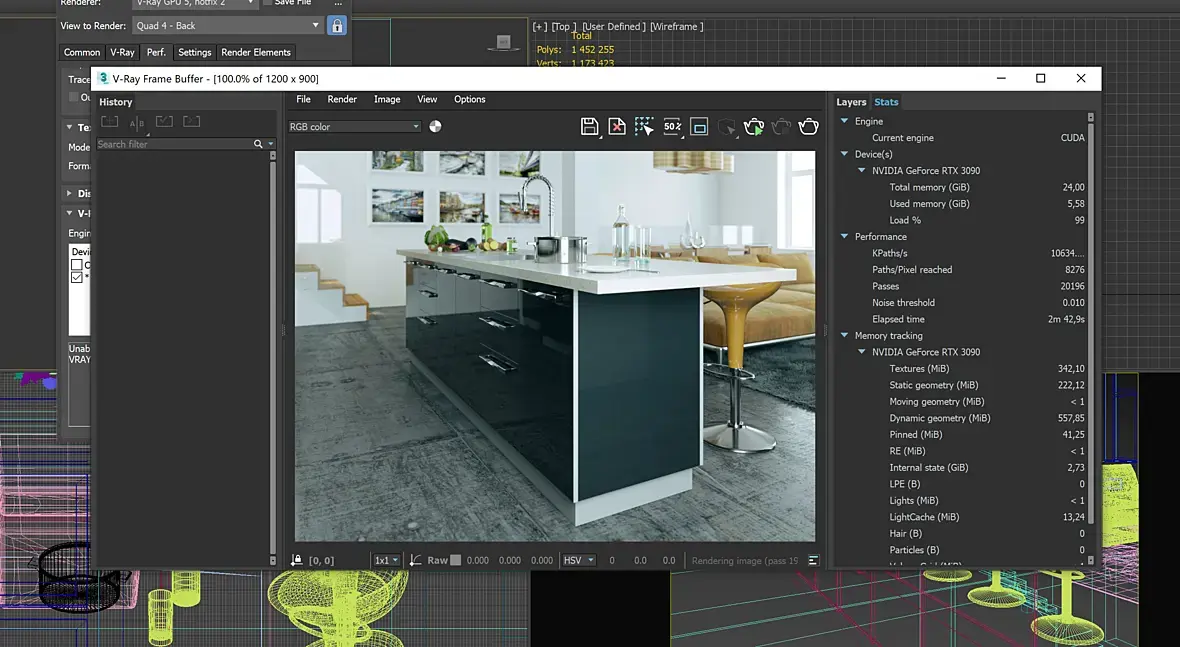Image resolution: width=1180 pixels, height=647 pixels.
Task: Click the save image disk icon
Action: click(x=589, y=127)
